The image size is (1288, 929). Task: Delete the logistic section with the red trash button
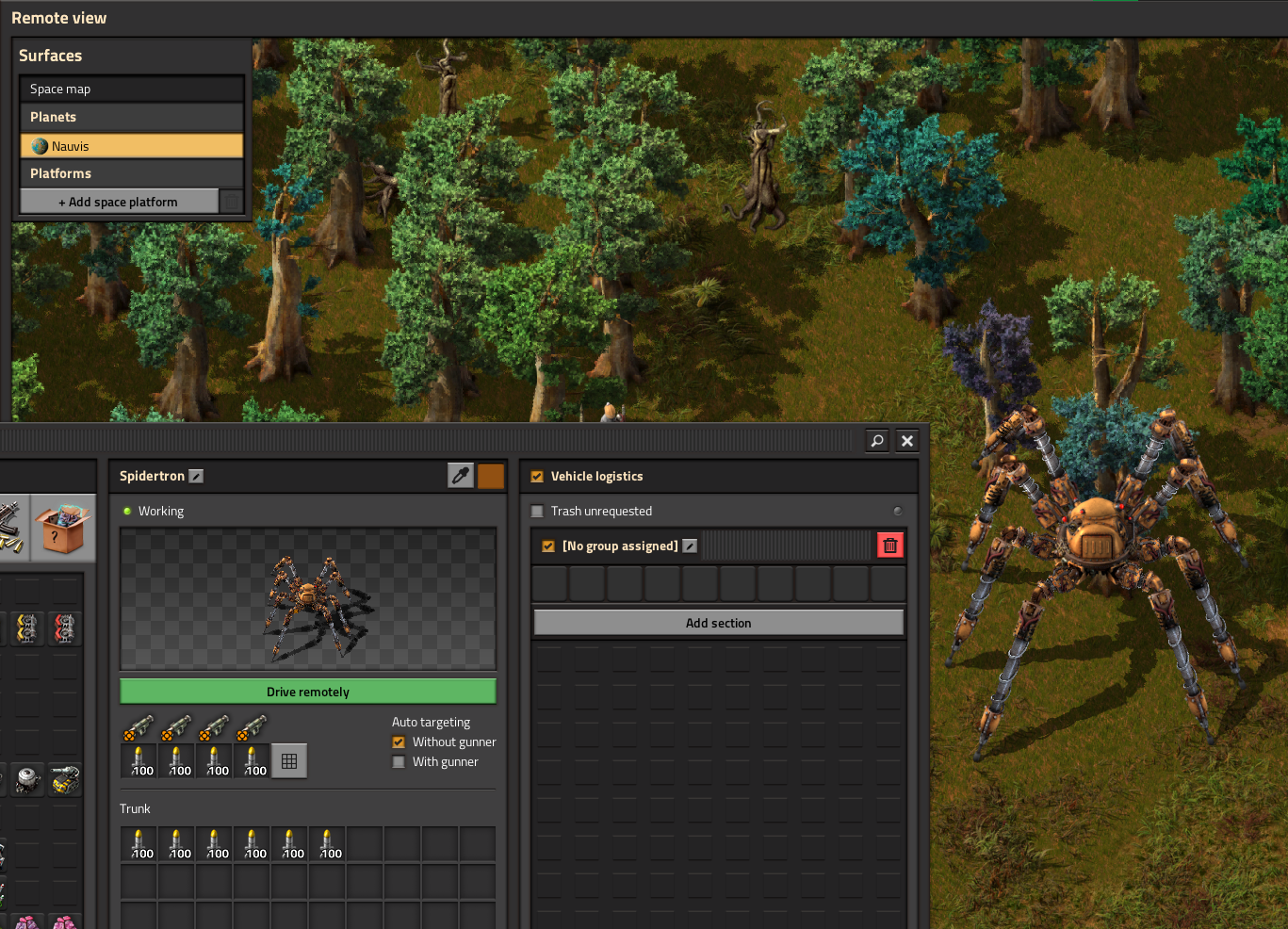point(890,546)
